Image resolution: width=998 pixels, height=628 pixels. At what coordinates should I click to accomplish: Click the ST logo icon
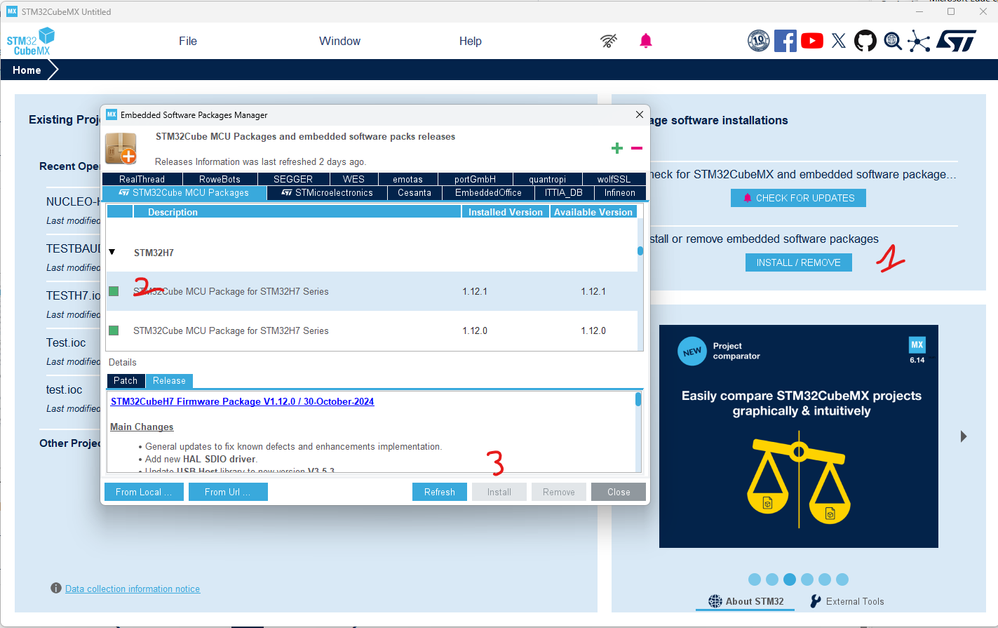coord(956,41)
